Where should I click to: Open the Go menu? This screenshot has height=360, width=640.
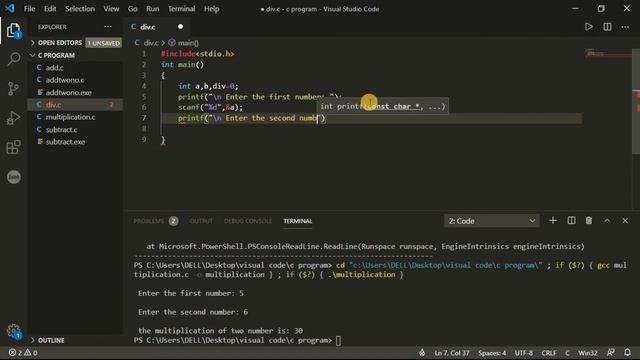[x=133, y=9]
